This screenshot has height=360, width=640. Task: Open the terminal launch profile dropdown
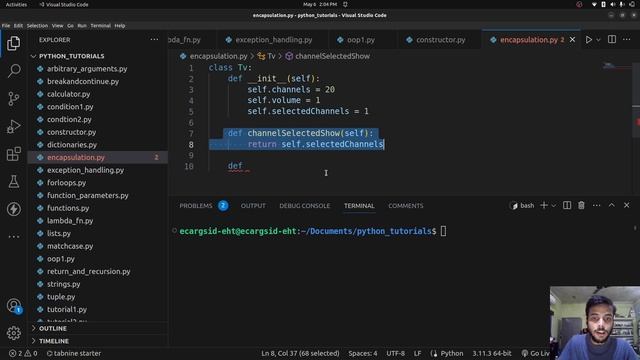(553, 206)
